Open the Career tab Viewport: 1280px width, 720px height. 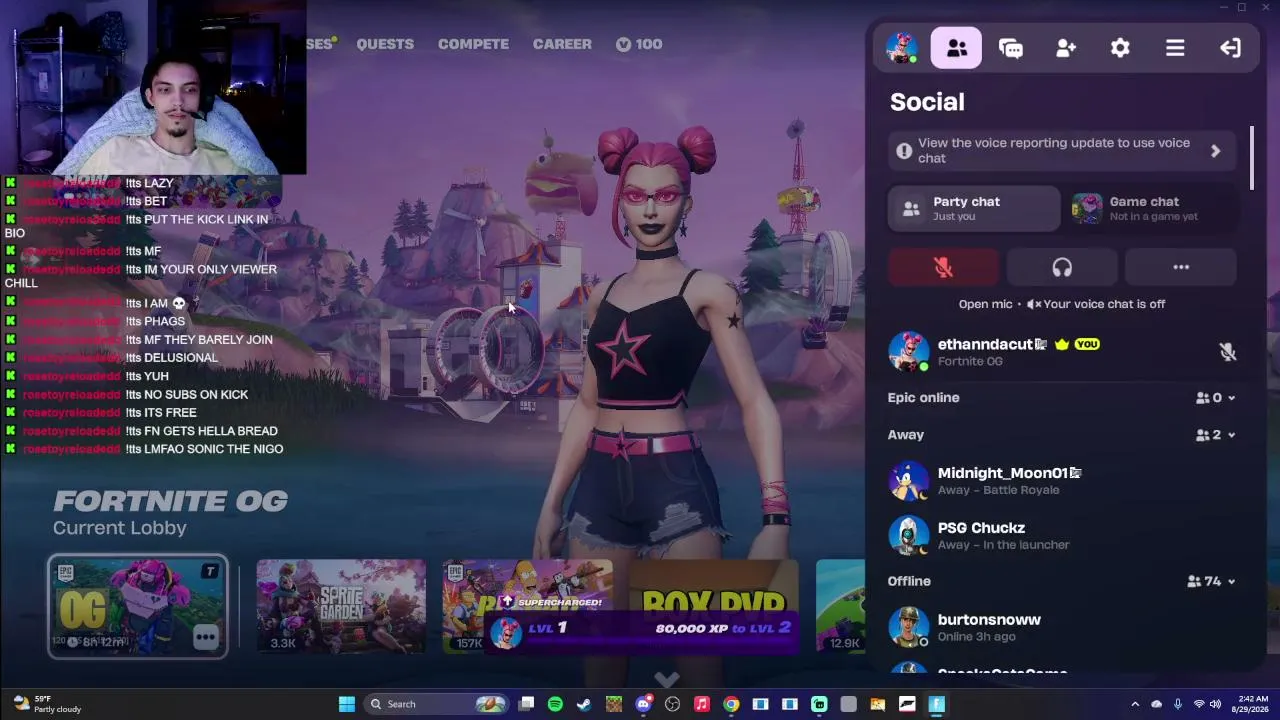pos(562,44)
